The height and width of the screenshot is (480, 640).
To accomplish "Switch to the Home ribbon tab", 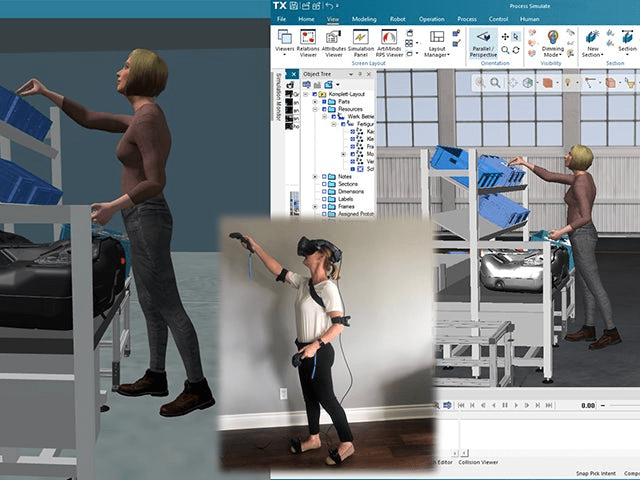I will (x=306, y=19).
